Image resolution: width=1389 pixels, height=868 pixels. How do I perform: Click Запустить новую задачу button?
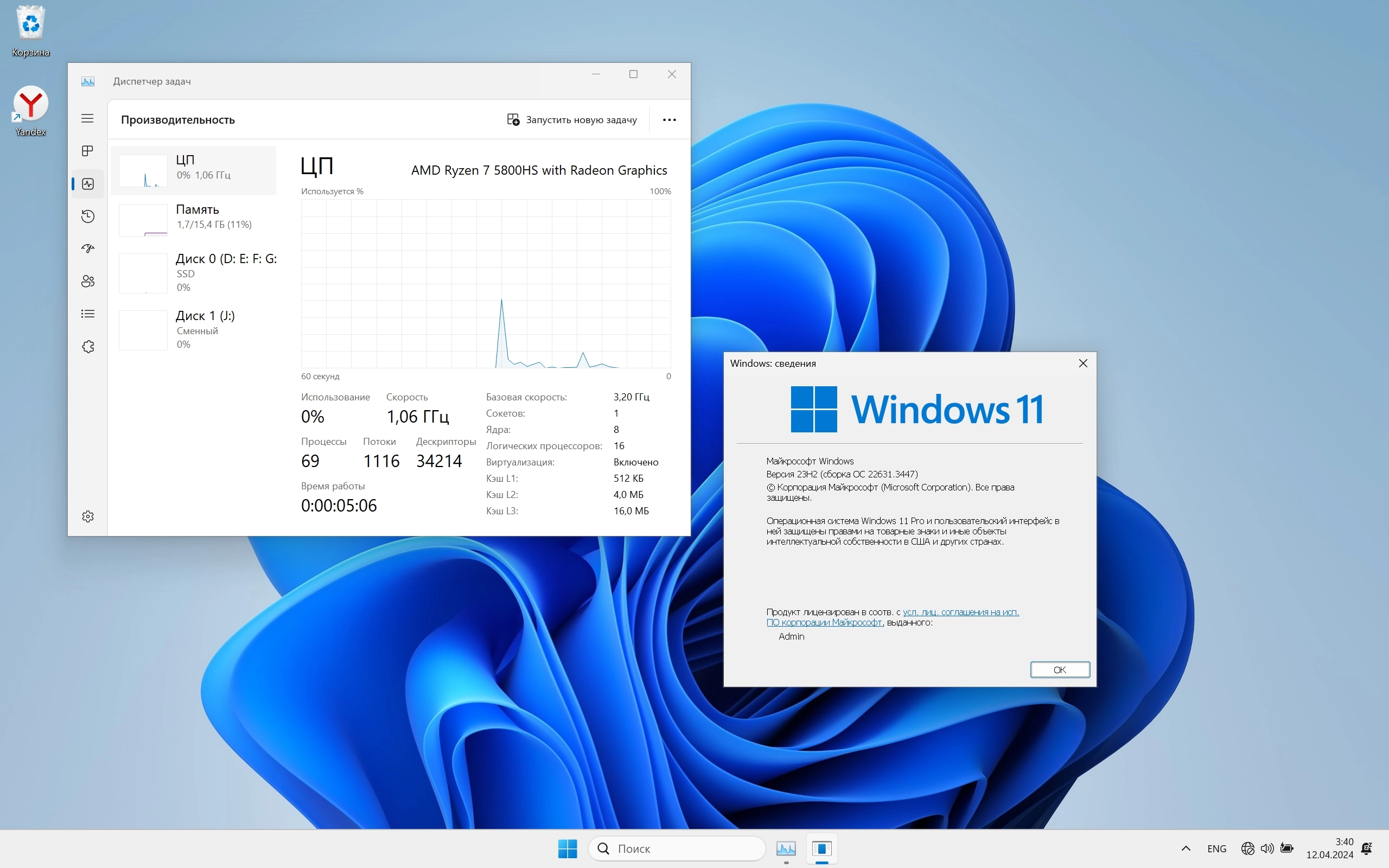(572, 120)
